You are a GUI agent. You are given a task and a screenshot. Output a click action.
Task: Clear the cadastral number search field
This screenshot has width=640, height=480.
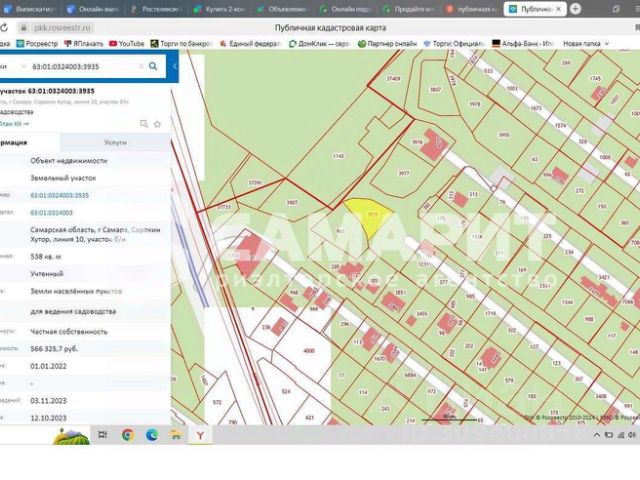(141, 66)
